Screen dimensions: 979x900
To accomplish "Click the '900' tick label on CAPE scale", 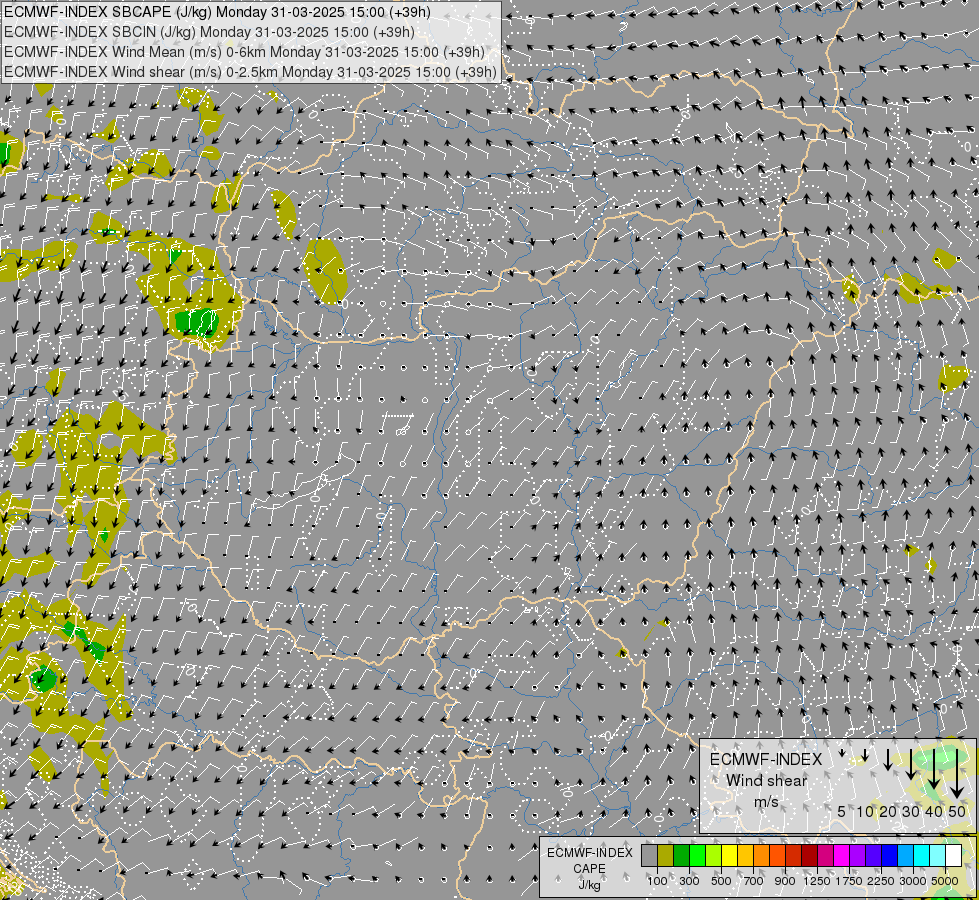I will (x=785, y=881).
